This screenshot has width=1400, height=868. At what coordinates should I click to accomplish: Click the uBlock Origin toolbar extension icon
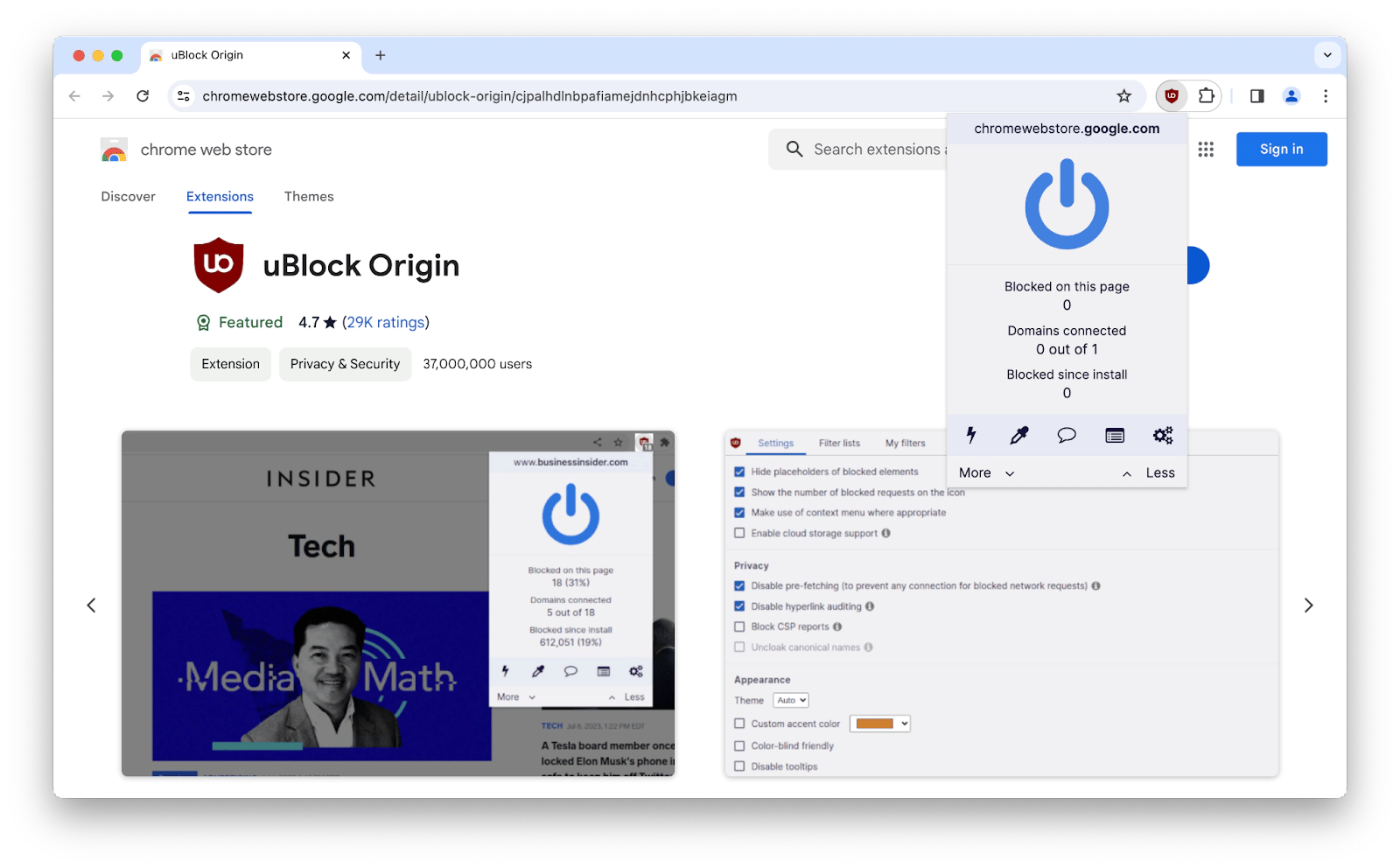(x=1172, y=96)
